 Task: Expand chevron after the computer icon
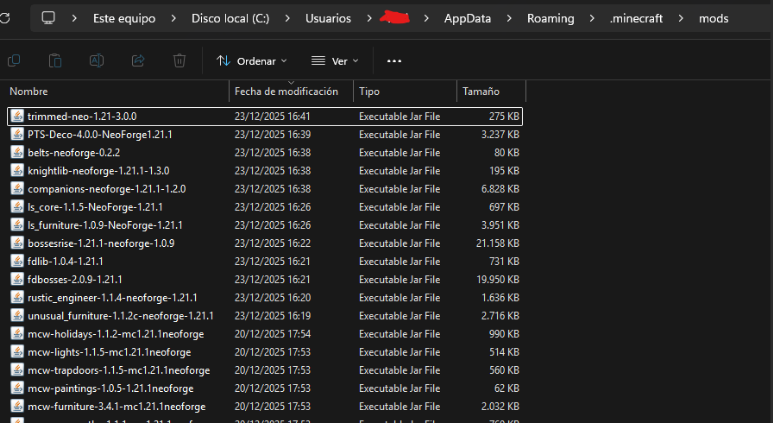pyautogui.click(x=74, y=18)
